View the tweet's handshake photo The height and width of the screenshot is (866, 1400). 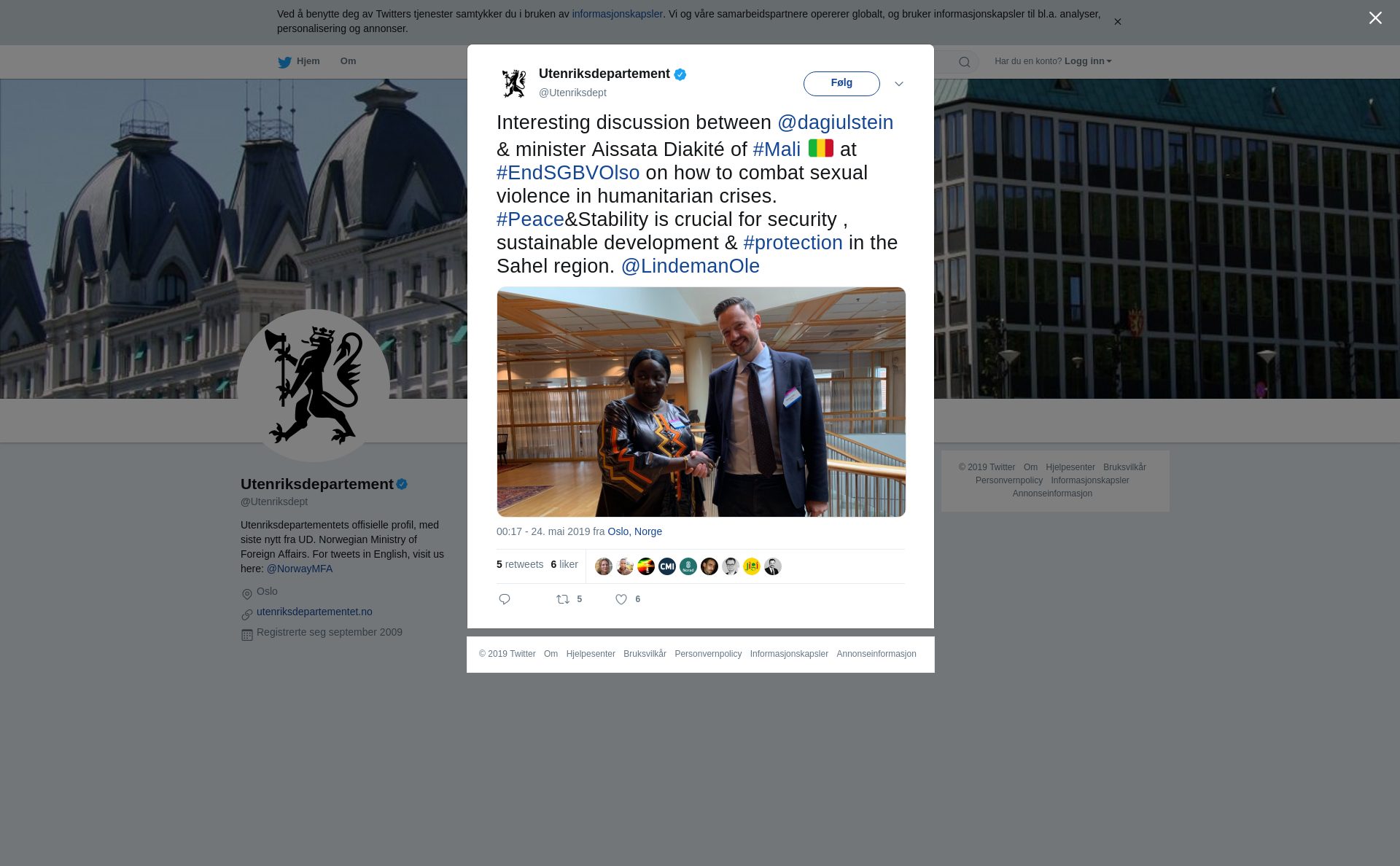point(701,402)
